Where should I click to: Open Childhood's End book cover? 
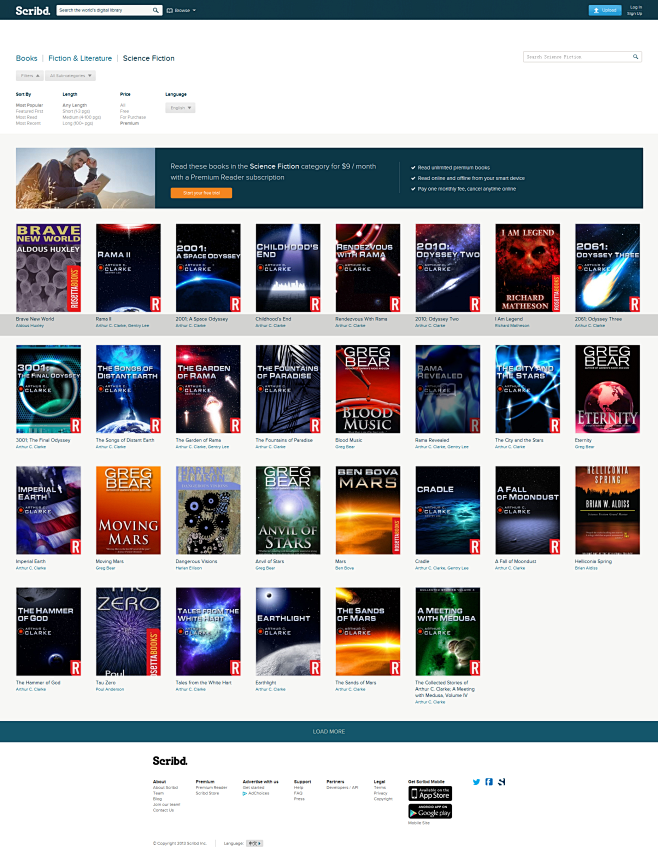point(288,268)
